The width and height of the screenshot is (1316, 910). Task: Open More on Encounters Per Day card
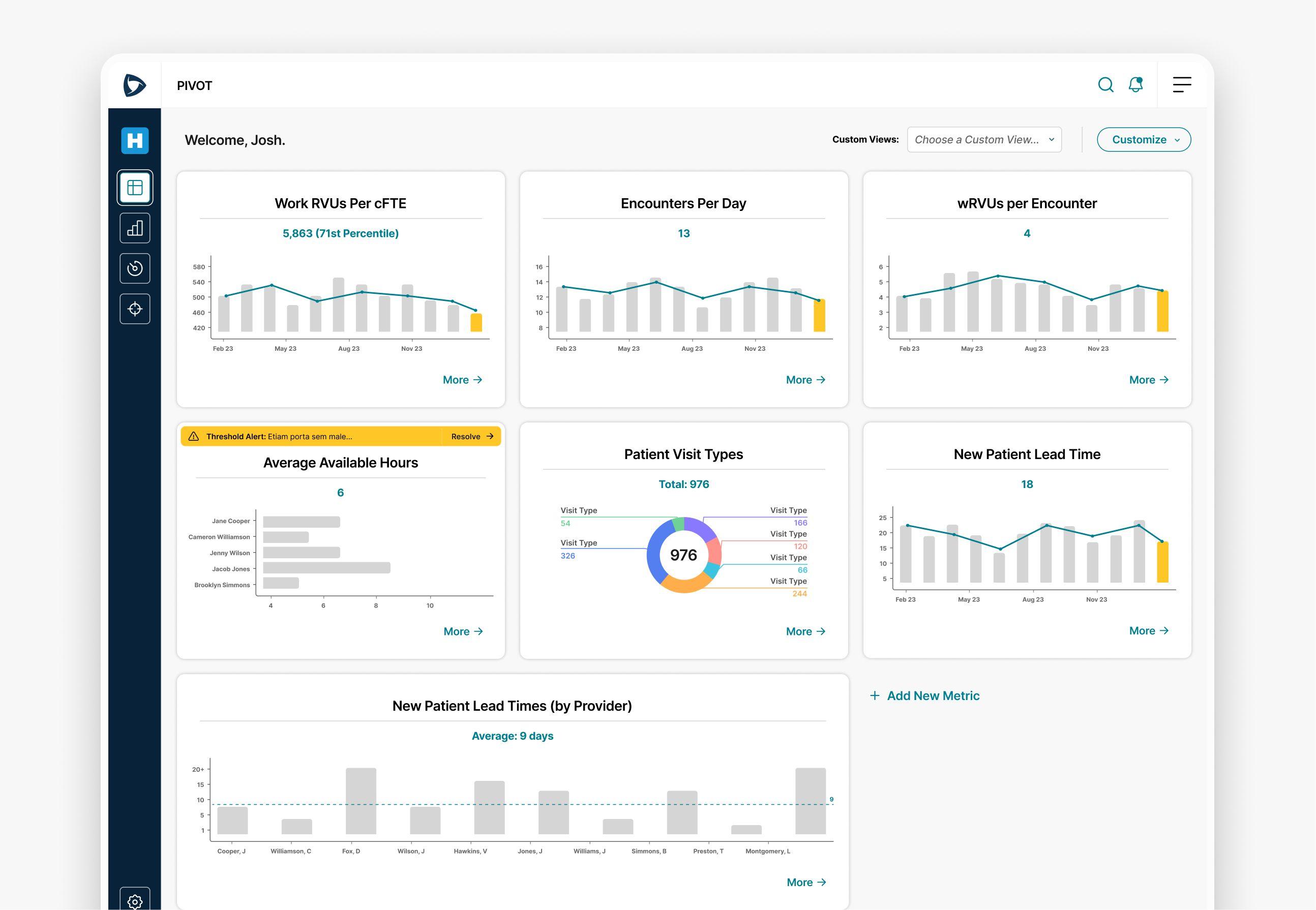tap(805, 380)
